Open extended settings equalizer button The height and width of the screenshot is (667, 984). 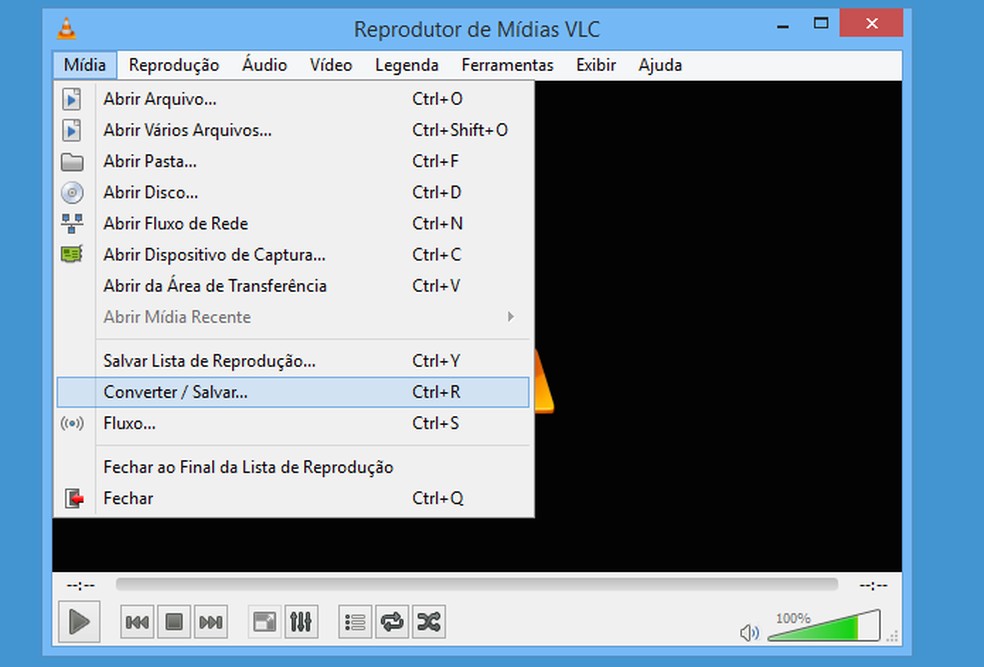301,622
